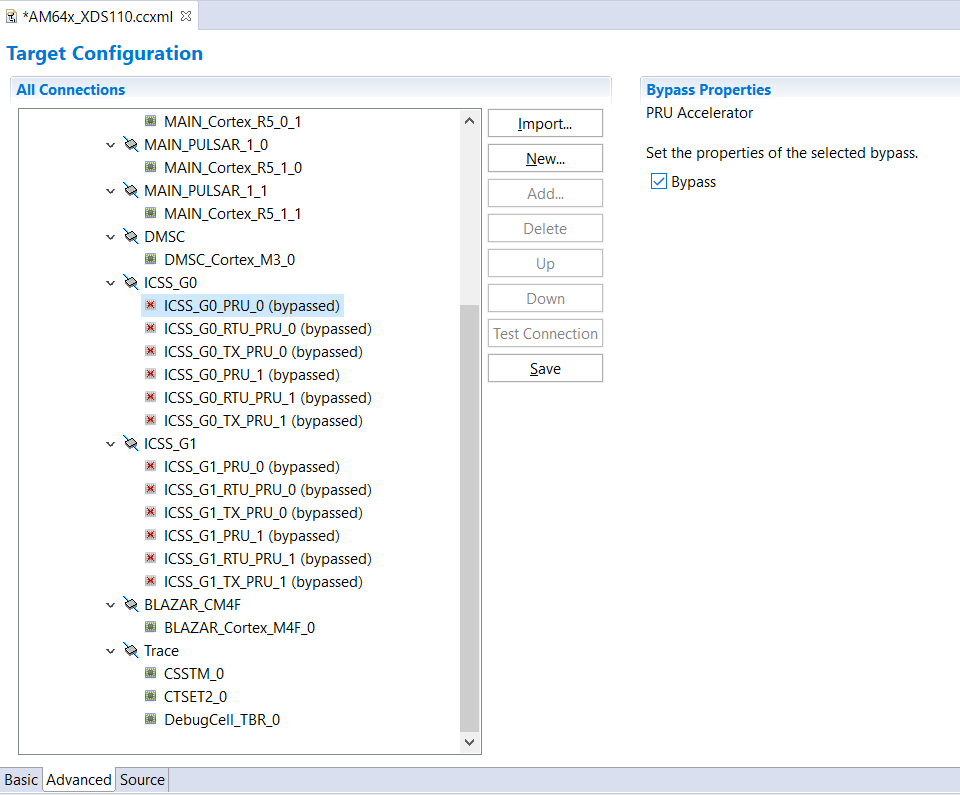
Task: Uncheck the Bypass checkbox
Action: tap(658, 182)
